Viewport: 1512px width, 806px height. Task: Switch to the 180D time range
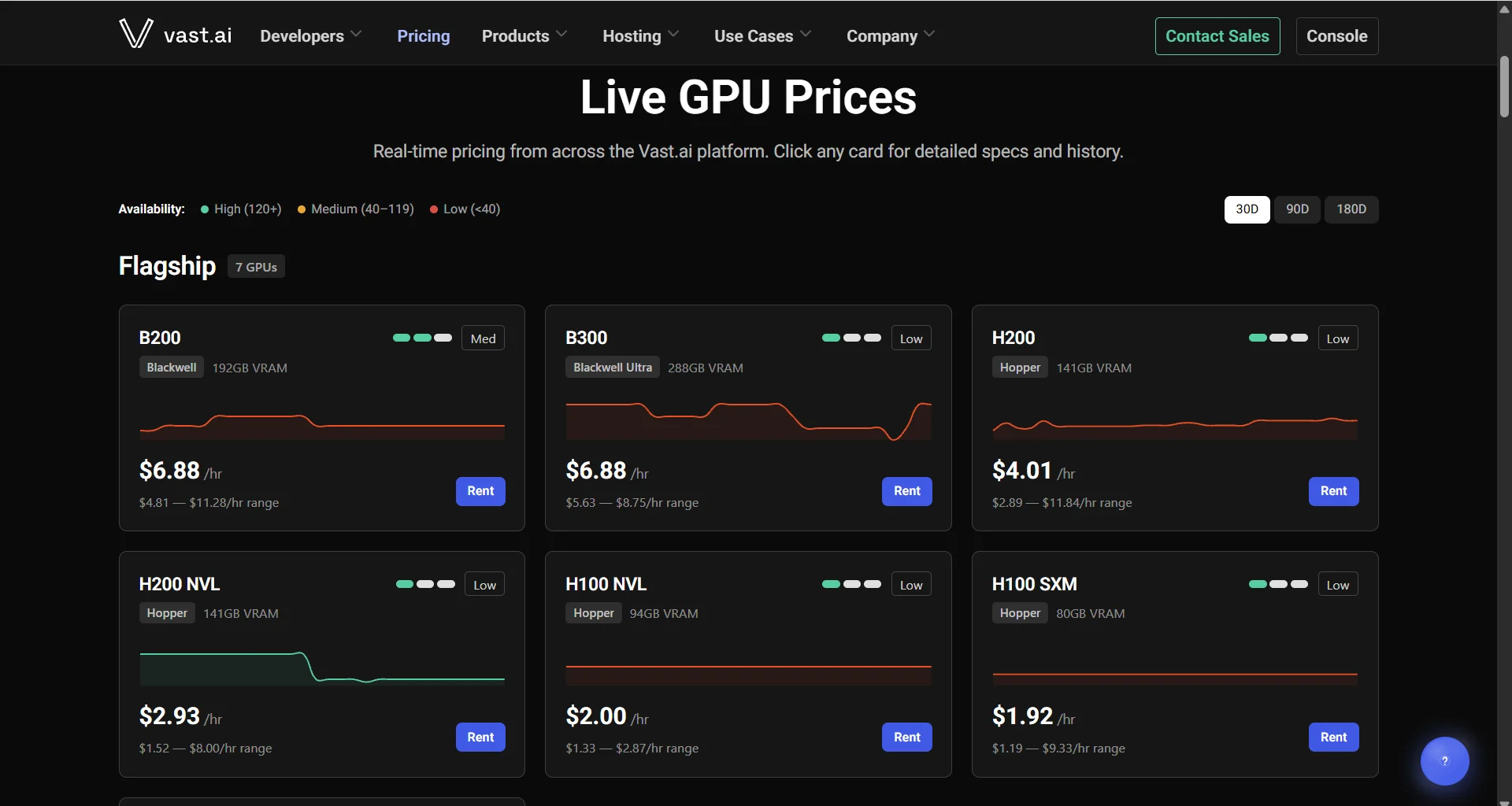(1351, 209)
